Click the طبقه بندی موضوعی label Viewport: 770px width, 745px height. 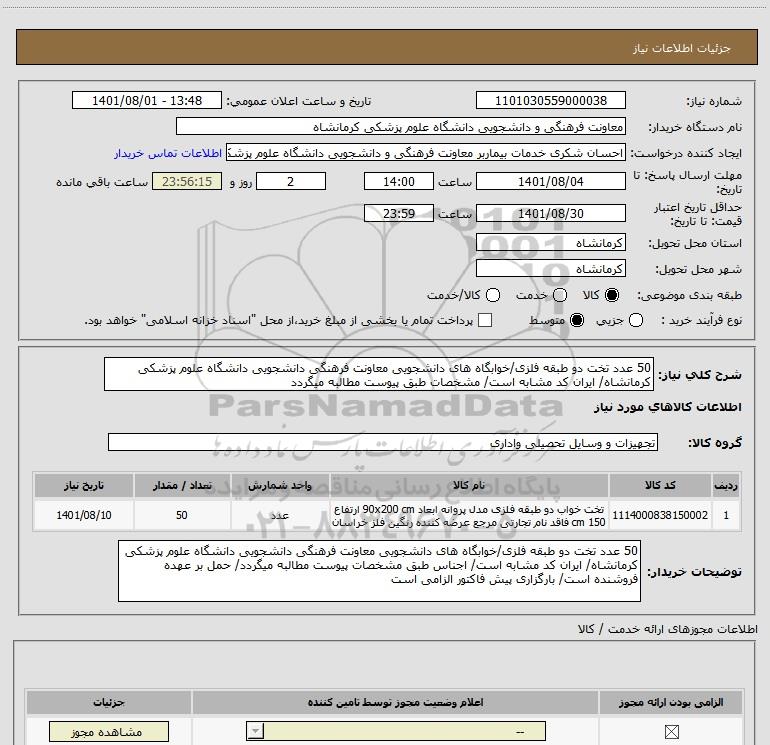tap(689, 296)
